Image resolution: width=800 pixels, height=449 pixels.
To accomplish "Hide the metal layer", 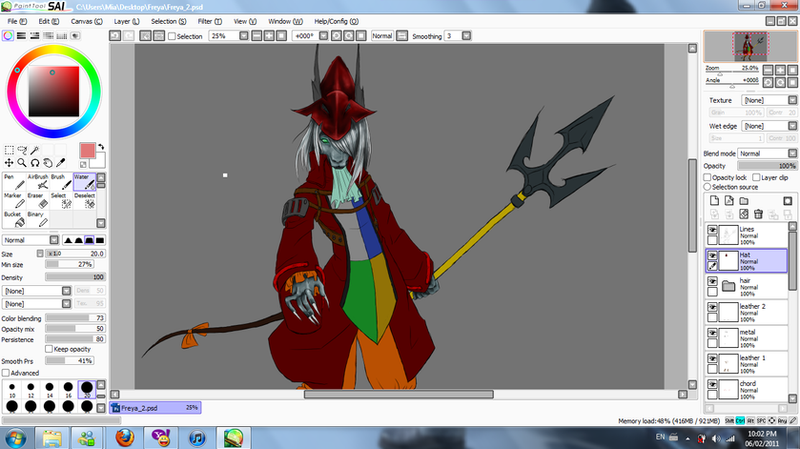I will pos(712,333).
